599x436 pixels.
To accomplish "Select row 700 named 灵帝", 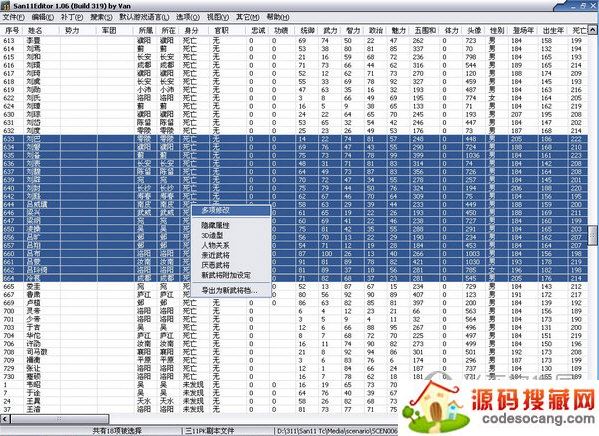I will pyautogui.click(x=294, y=311).
